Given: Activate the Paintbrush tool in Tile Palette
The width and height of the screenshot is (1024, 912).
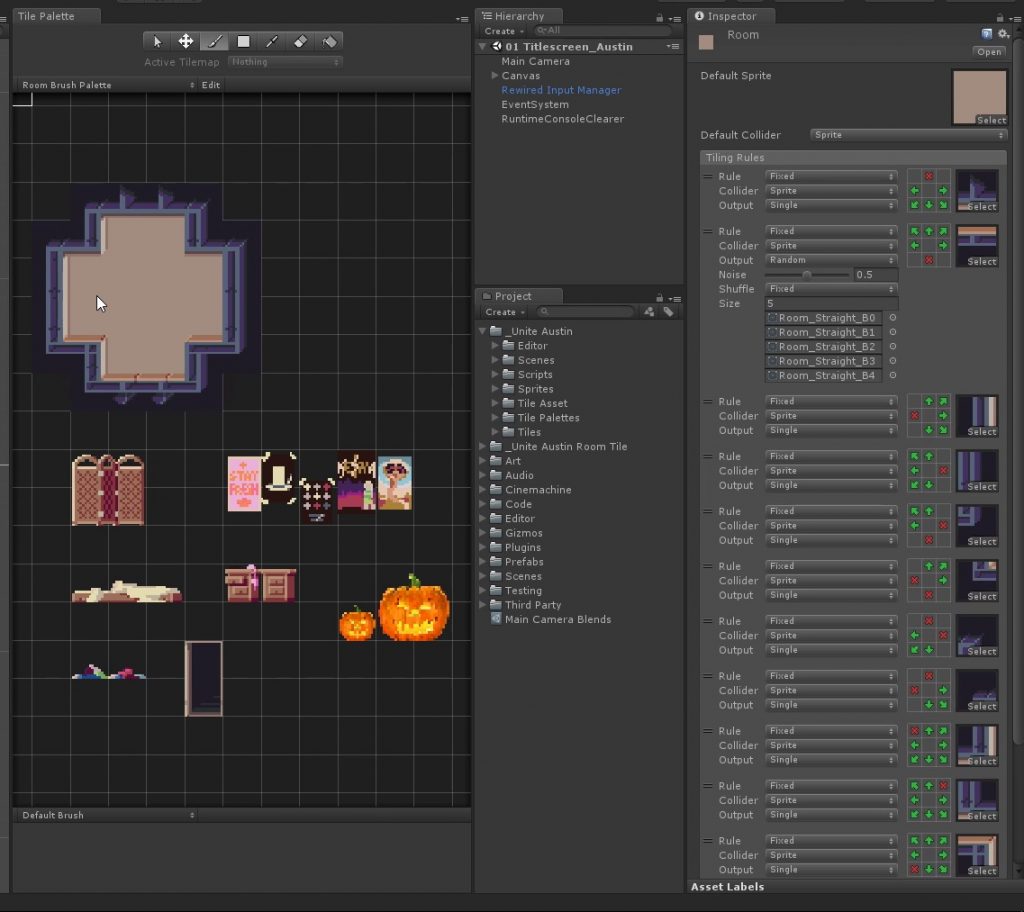Looking at the screenshot, I should 214,41.
